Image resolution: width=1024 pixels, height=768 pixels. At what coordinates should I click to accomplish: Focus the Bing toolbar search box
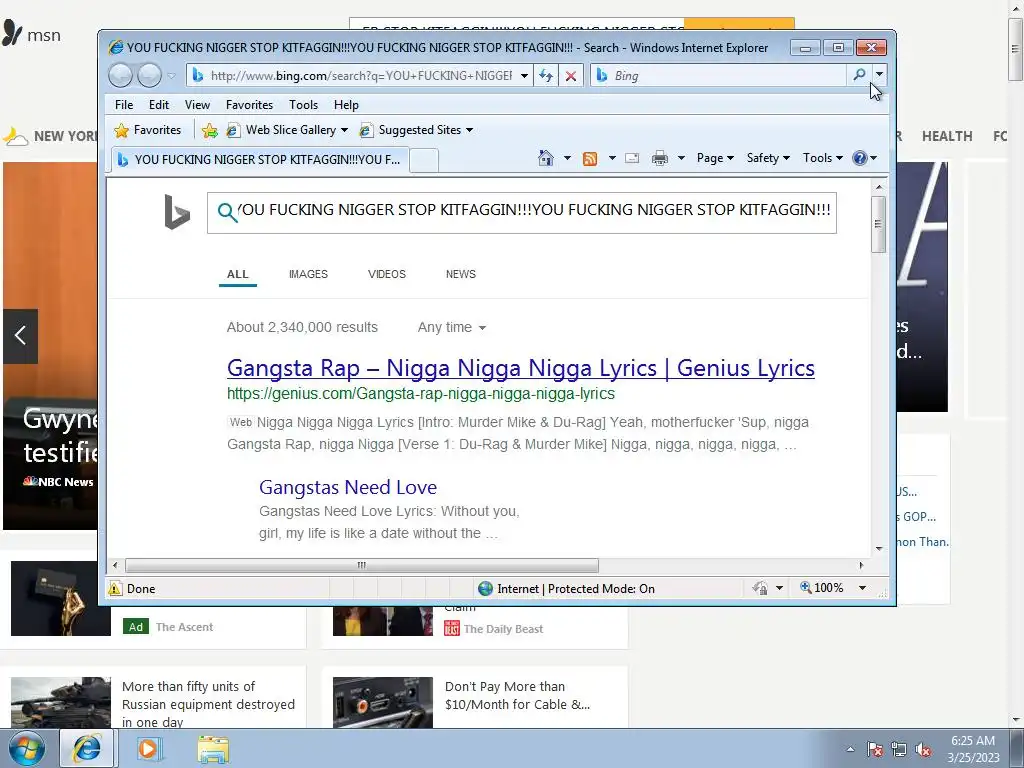[x=718, y=76]
